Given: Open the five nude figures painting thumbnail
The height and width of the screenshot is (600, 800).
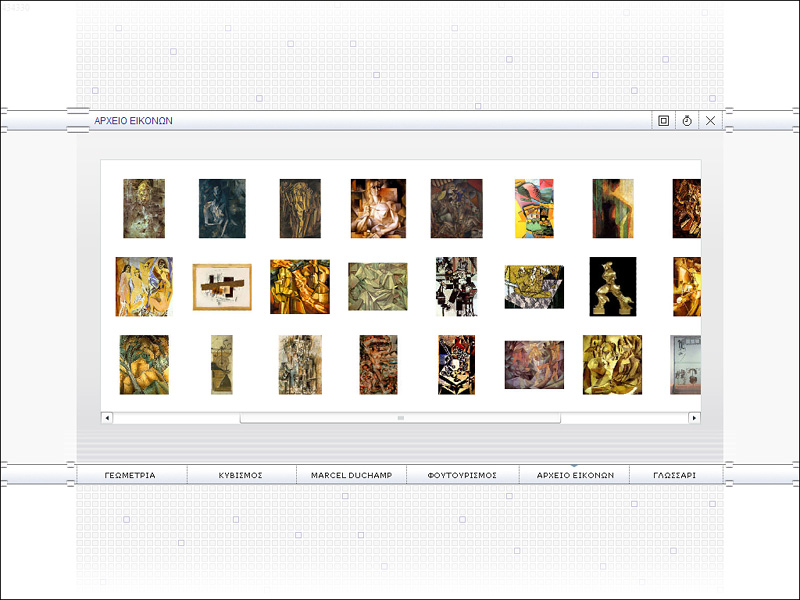Looking at the screenshot, I should [x=144, y=287].
